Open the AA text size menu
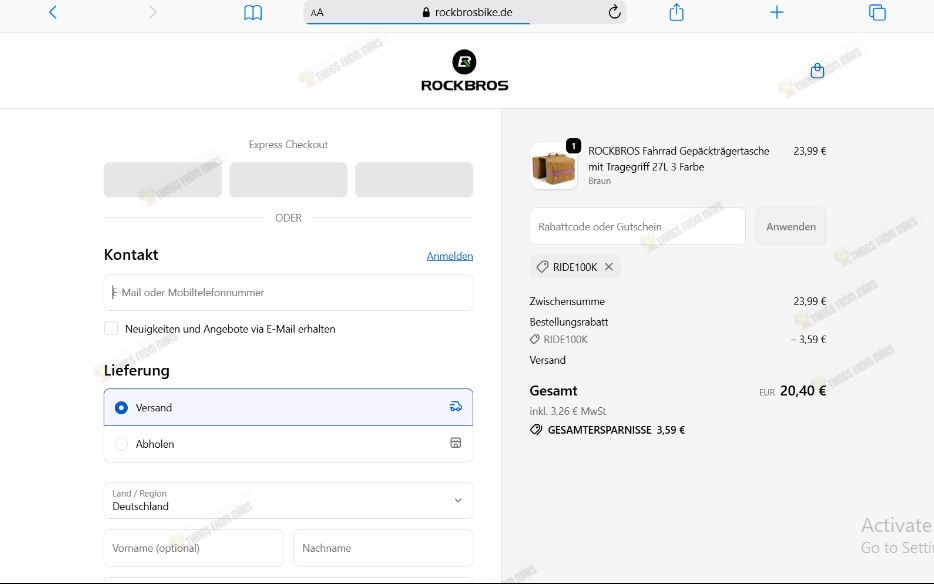 click(317, 13)
